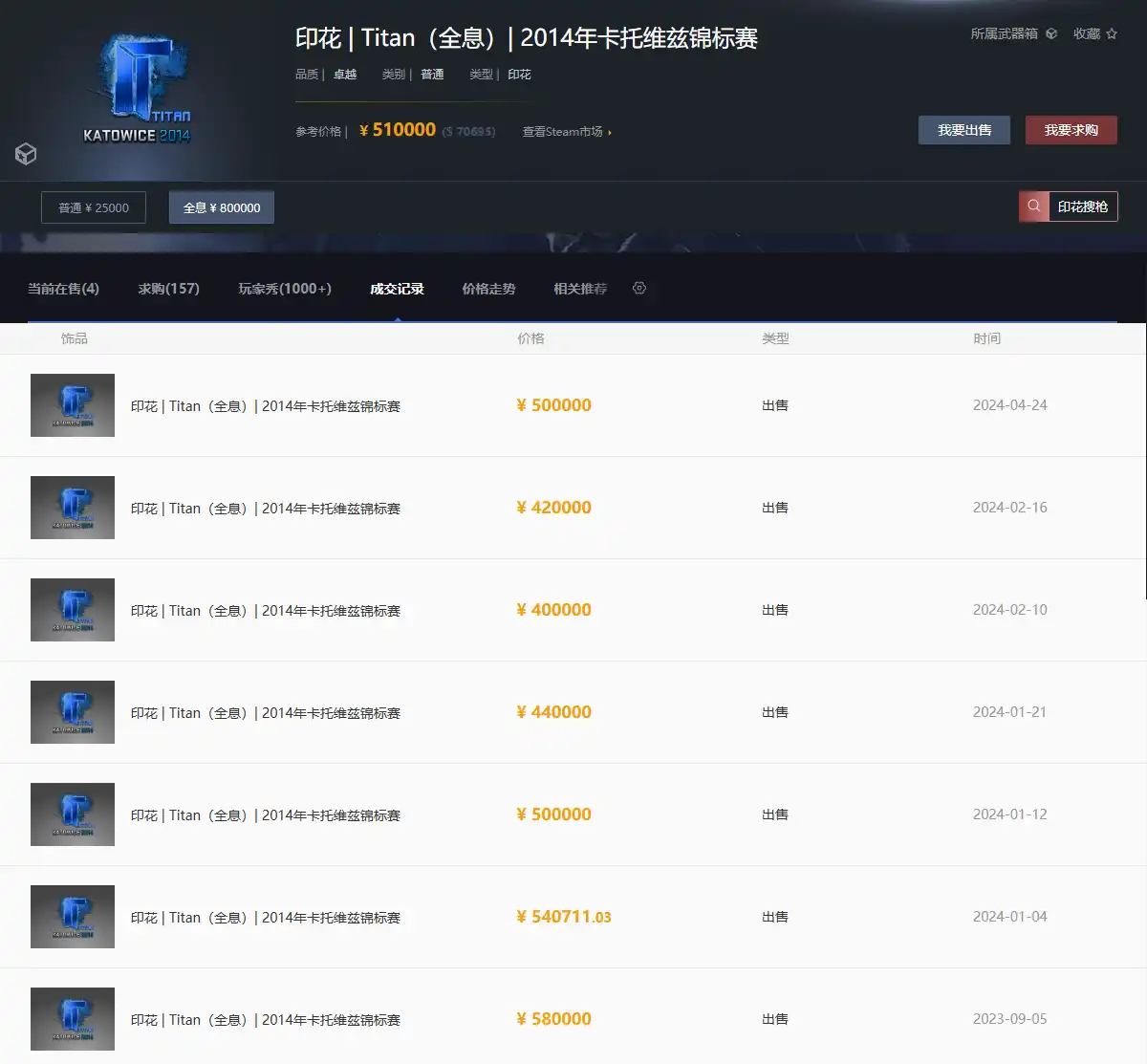Toggle favorite with the star next to 收藏
1147x1064 pixels.
pos(1110,33)
